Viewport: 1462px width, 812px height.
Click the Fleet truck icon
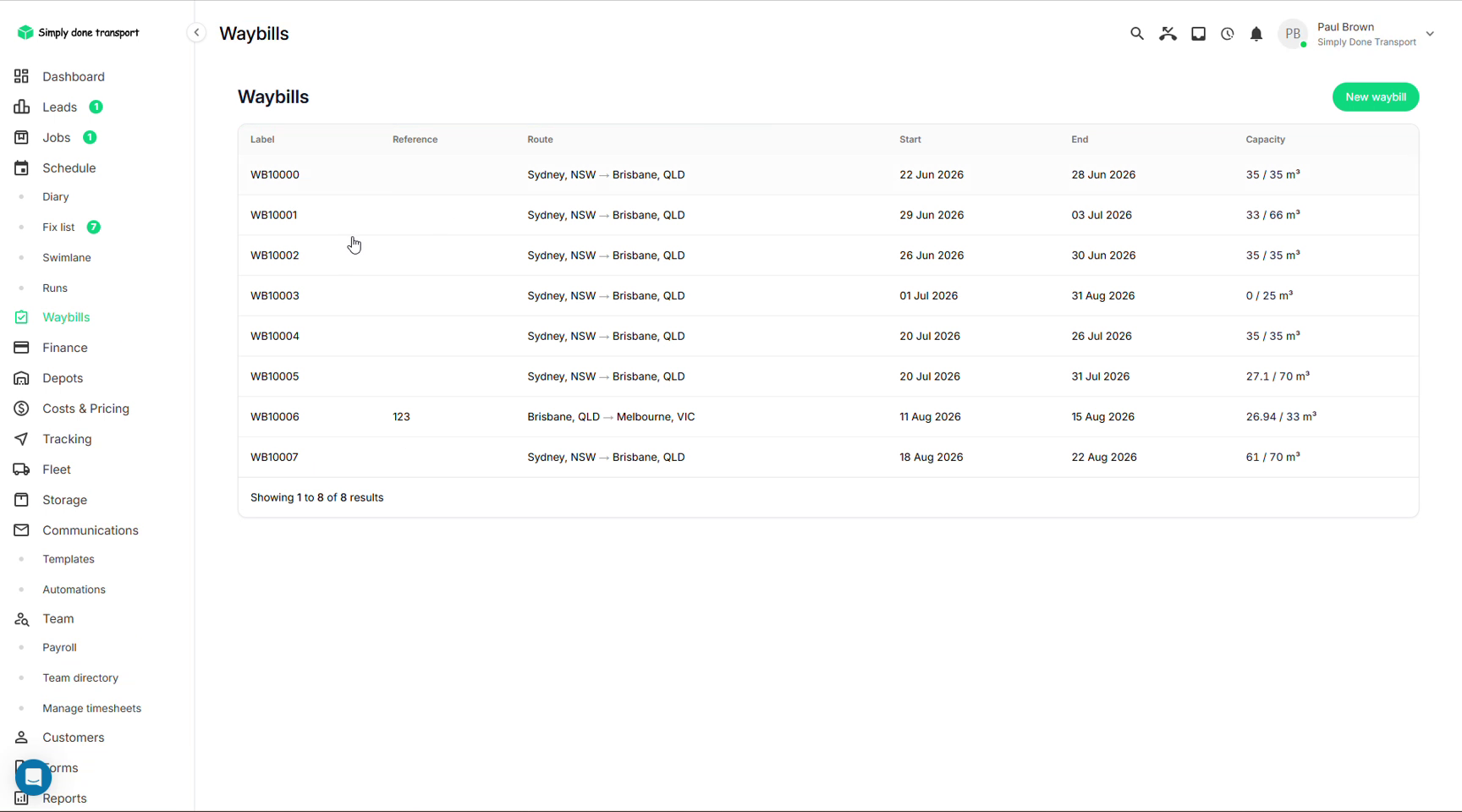click(21, 469)
